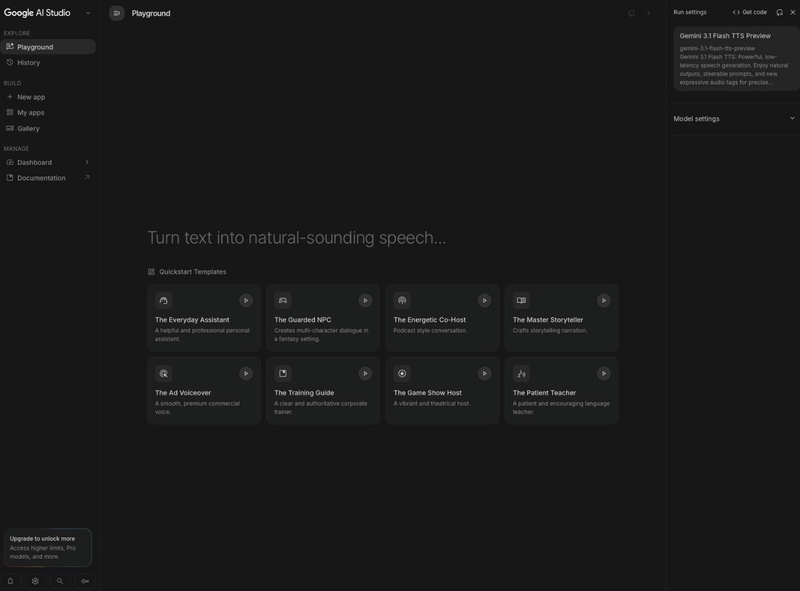
Task: Click the Google AI Studio logo
Action: [37, 13]
